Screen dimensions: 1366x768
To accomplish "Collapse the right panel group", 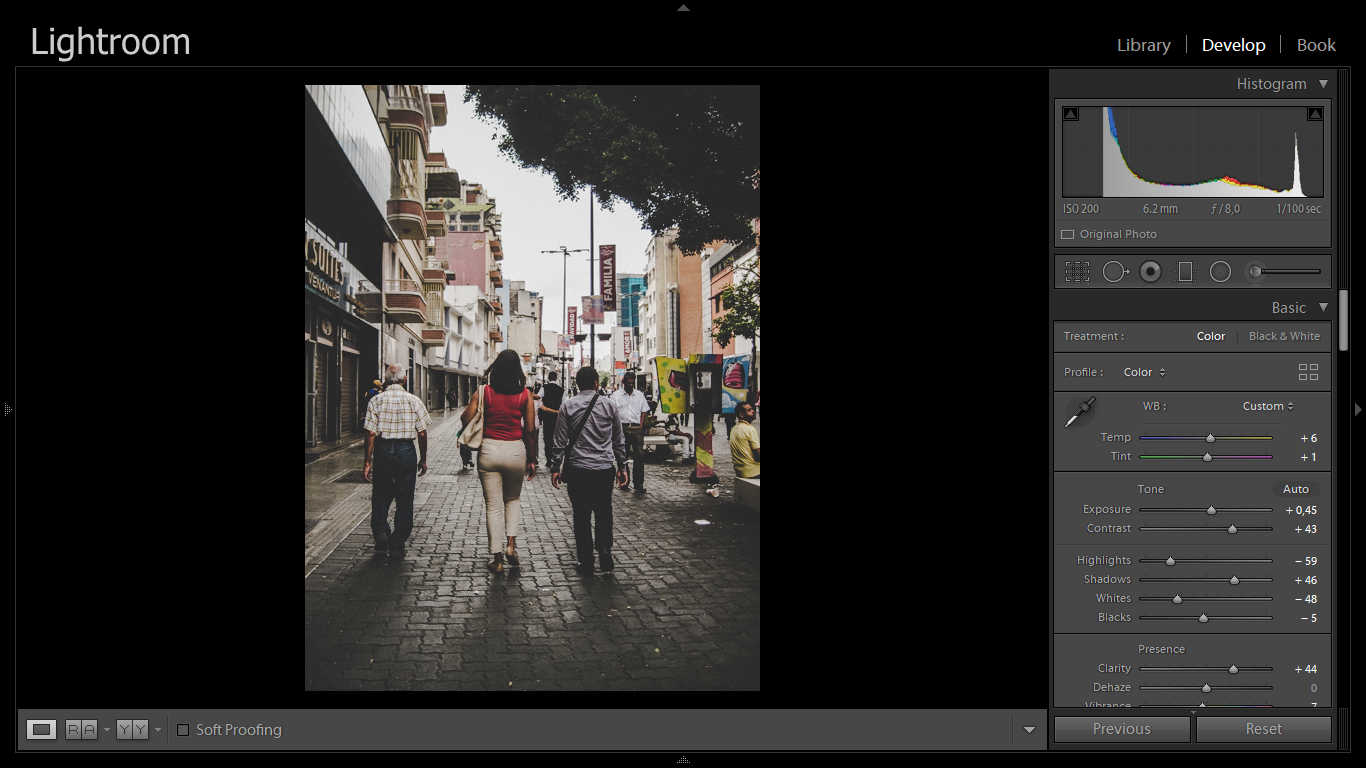I will 1358,409.
